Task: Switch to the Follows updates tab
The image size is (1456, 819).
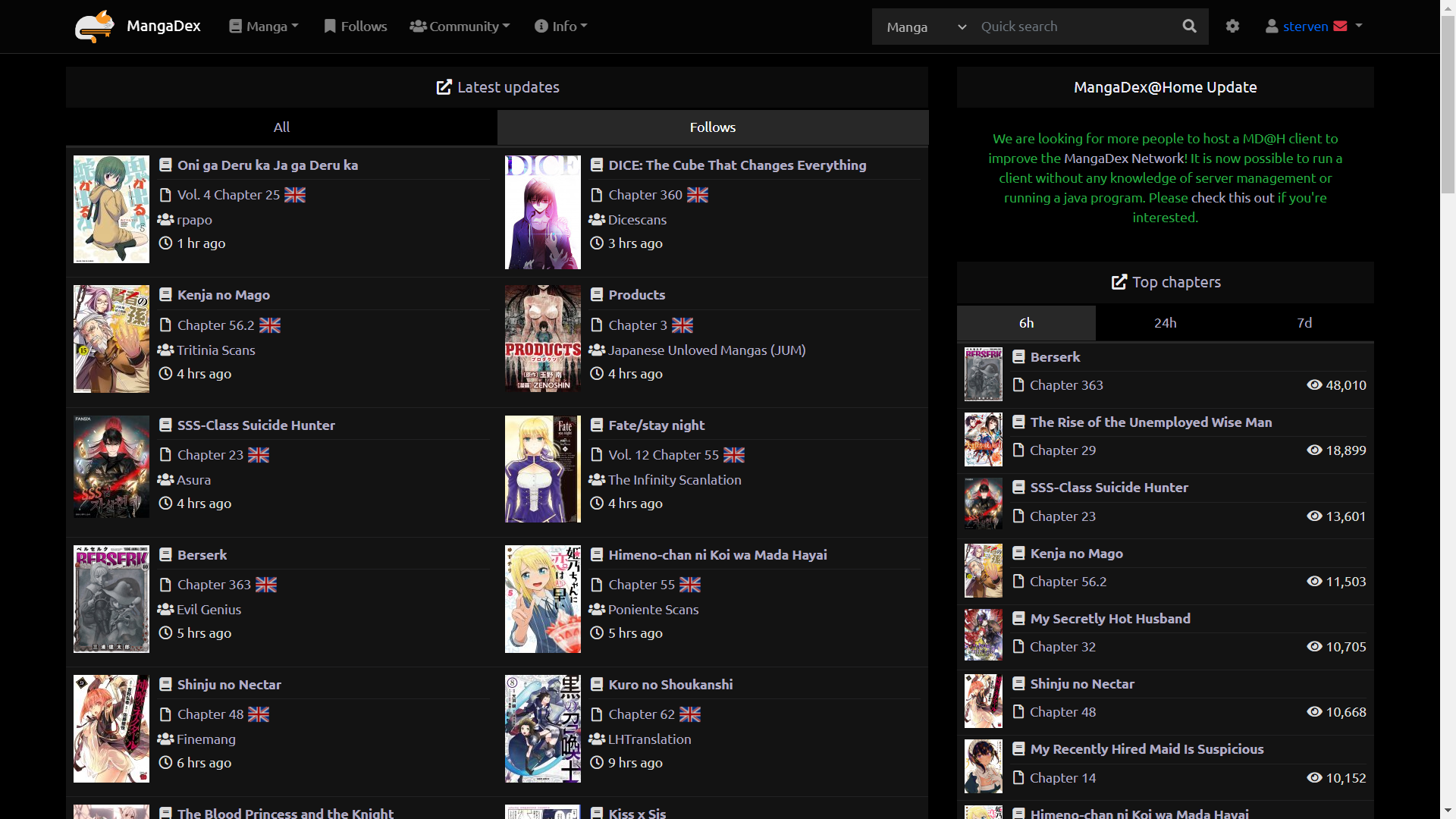Action: [x=713, y=127]
